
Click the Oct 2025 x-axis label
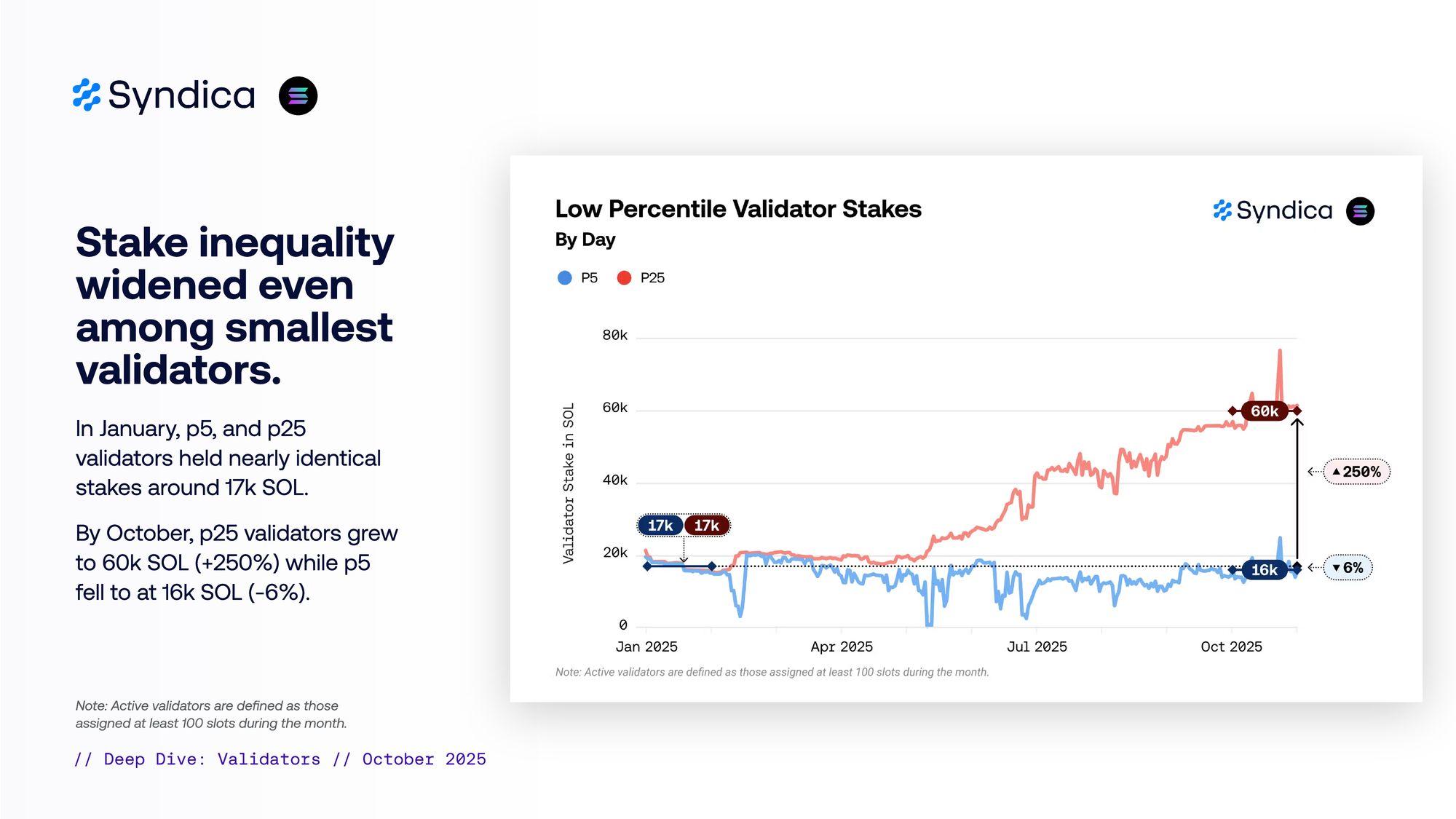coord(1231,646)
